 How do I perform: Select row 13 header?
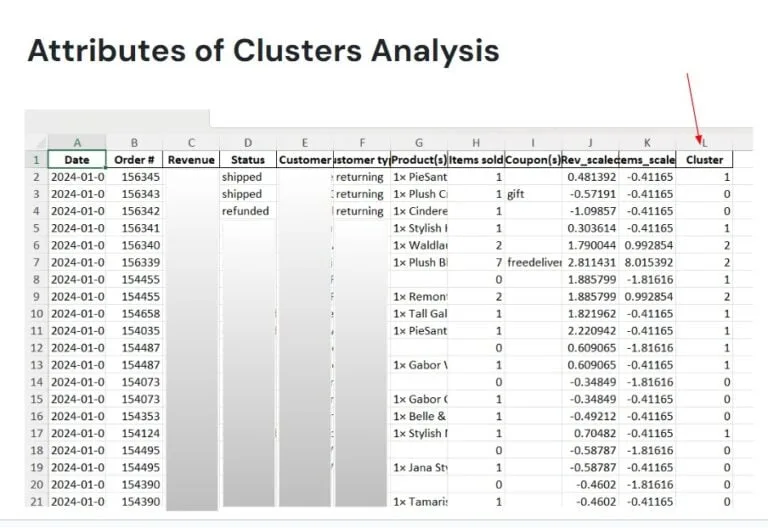(x=37, y=365)
